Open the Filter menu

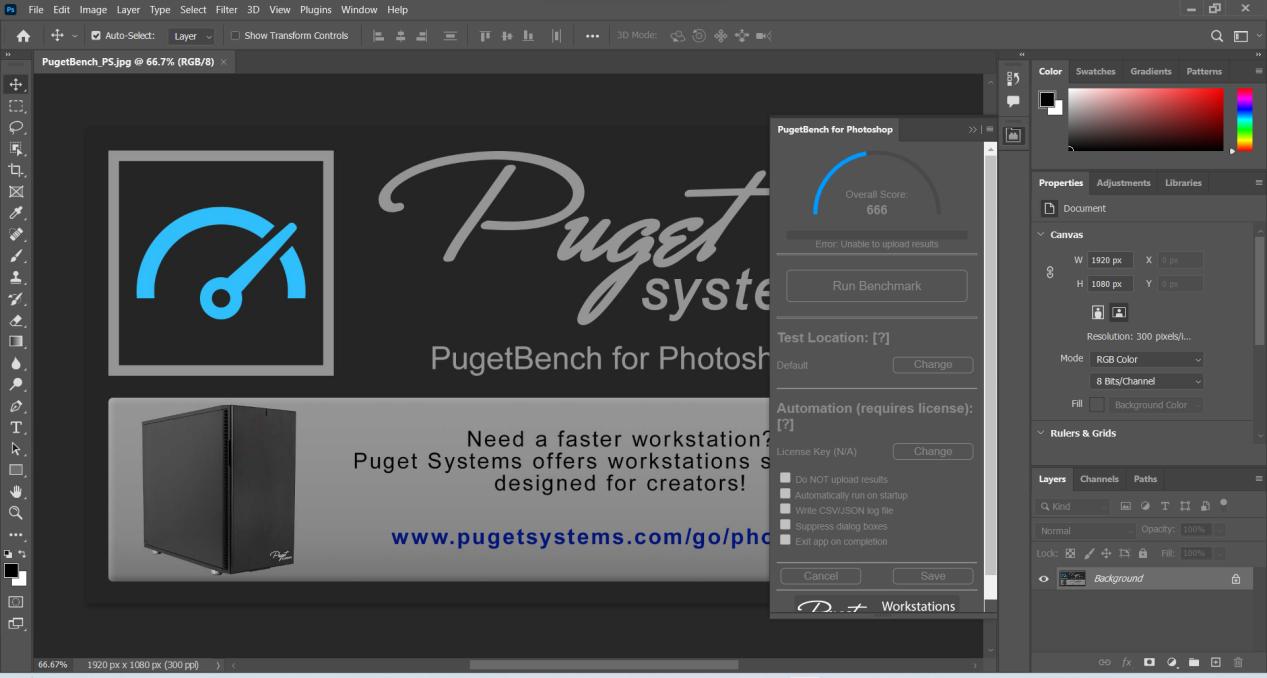click(225, 9)
